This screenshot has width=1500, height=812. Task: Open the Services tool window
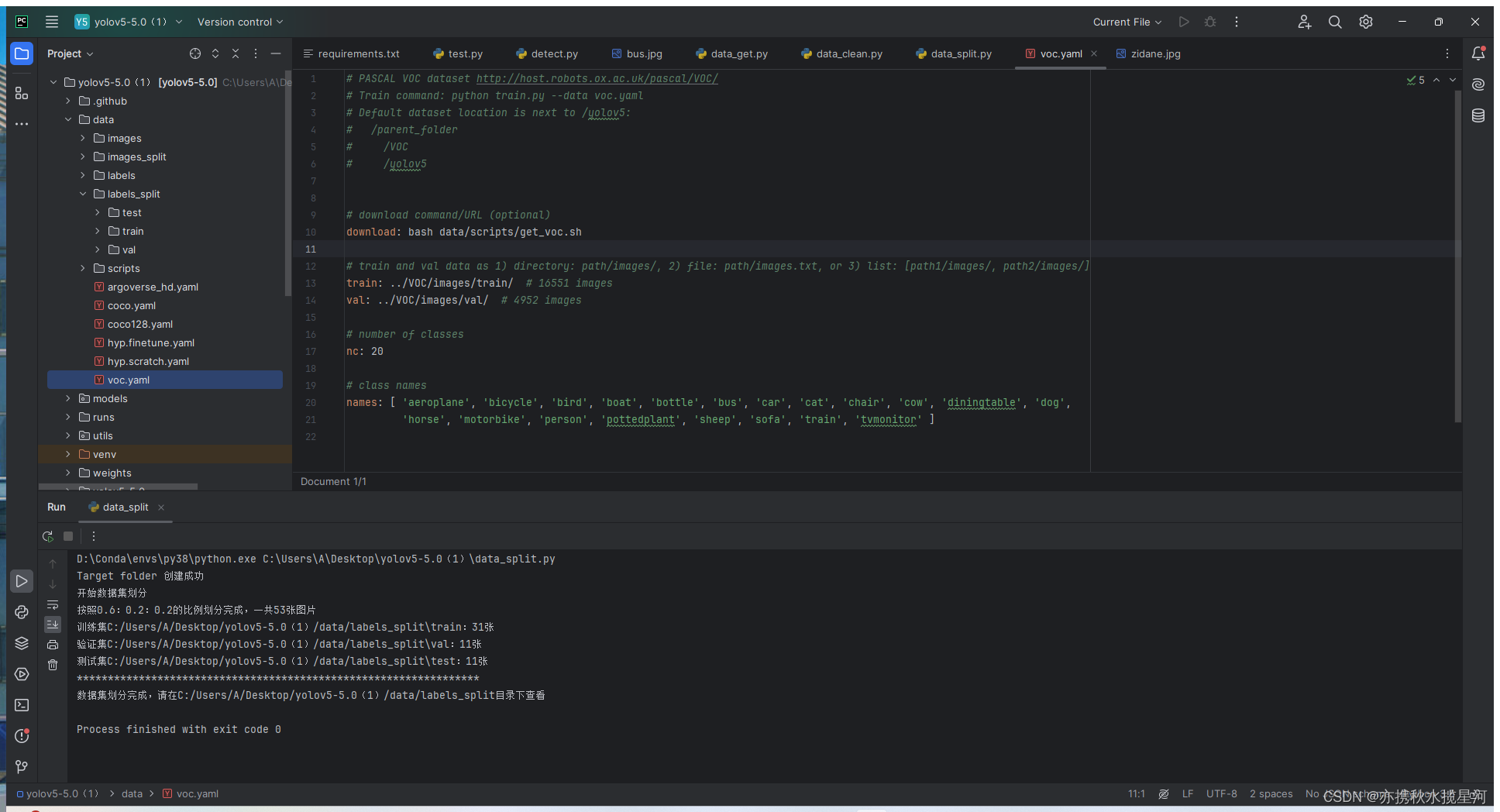(x=22, y=674)
